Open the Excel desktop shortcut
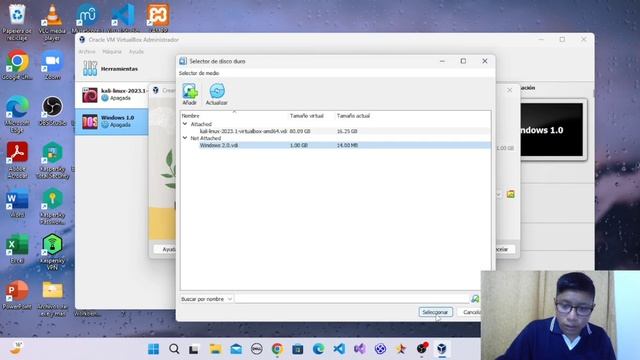Viewport: 640px width, 360px height. click(17, 249)
